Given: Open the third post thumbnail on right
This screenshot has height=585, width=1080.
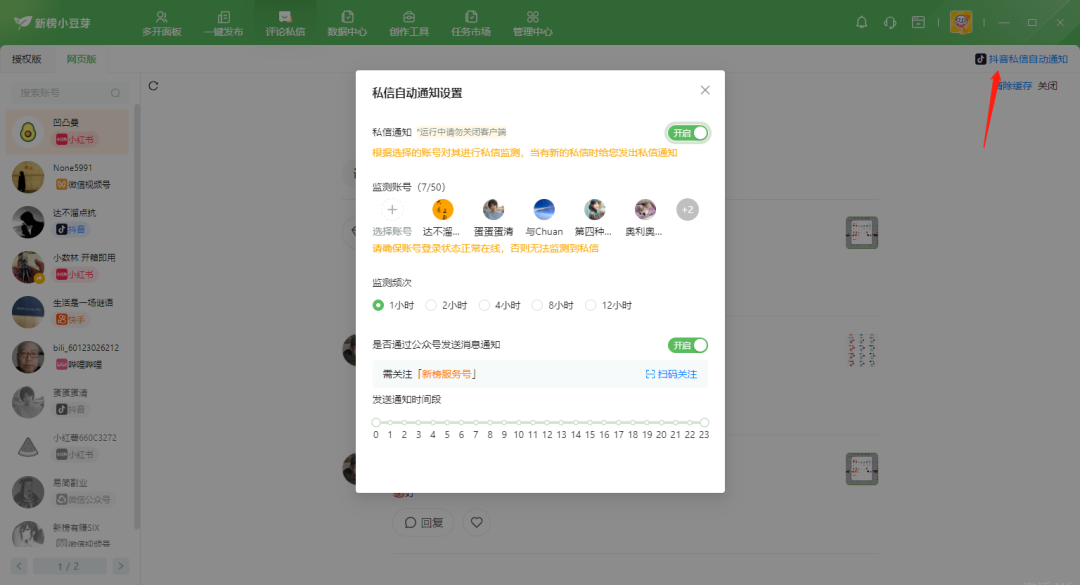Looking at the screenshot, I should [x=862, y=469].
